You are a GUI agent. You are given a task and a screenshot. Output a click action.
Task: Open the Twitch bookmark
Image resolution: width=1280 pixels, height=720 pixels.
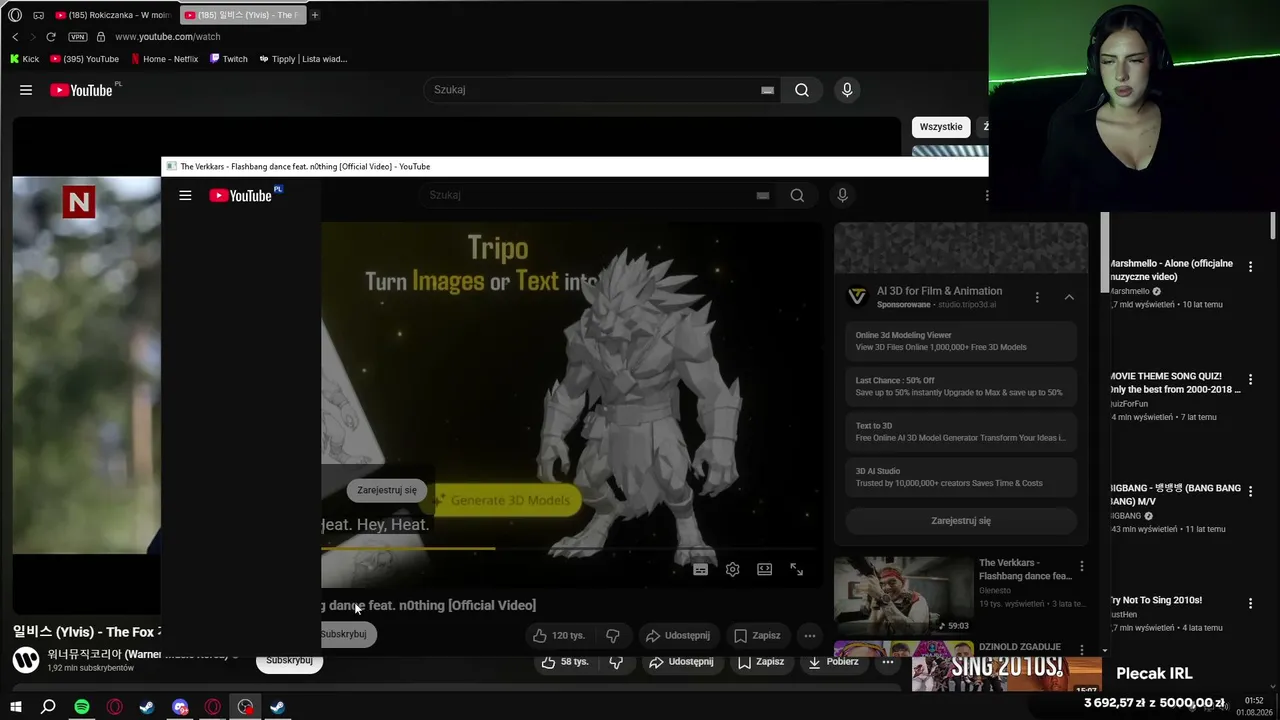[x=229, y=59]
